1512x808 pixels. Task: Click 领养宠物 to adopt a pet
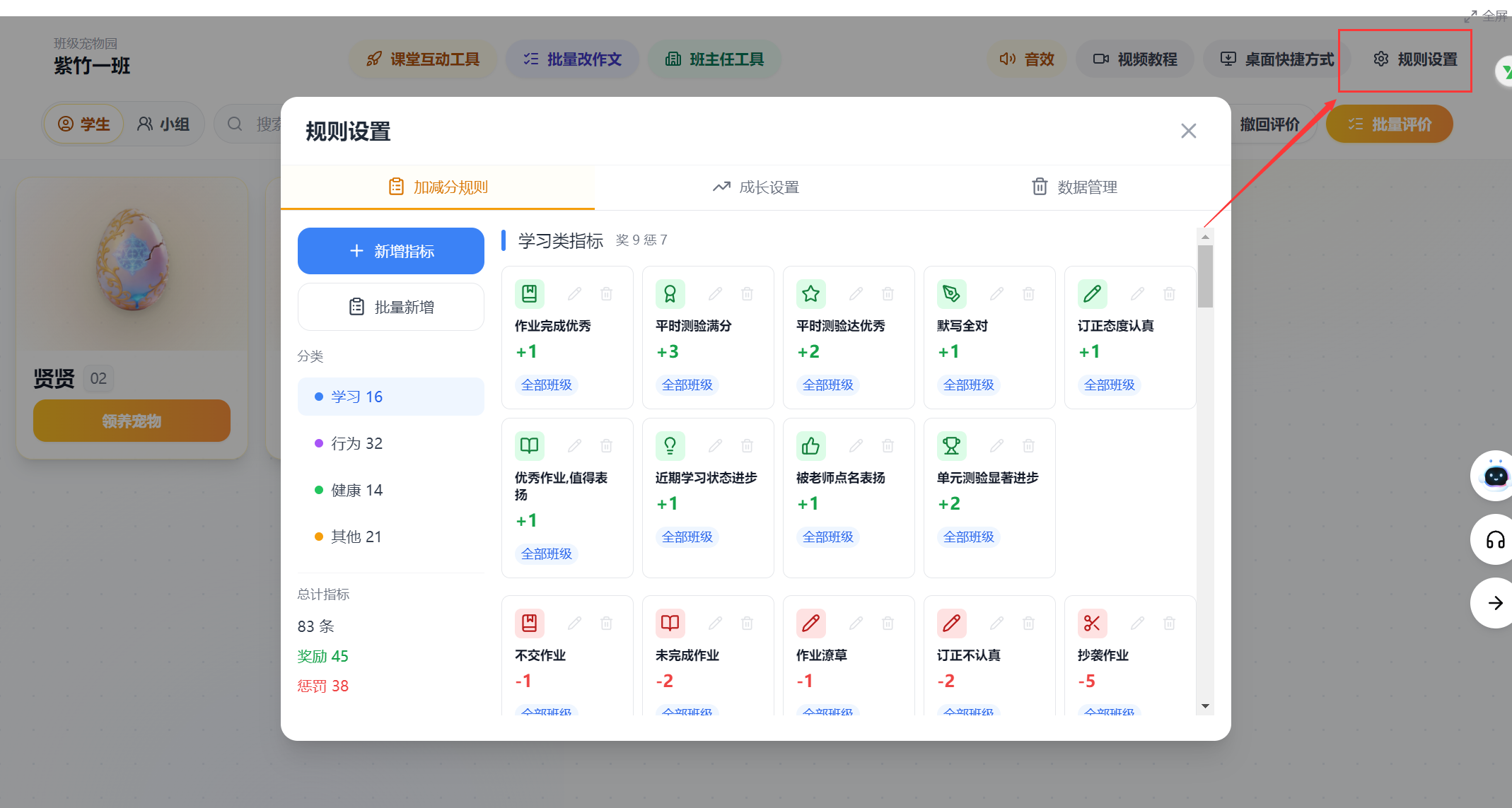131,420
